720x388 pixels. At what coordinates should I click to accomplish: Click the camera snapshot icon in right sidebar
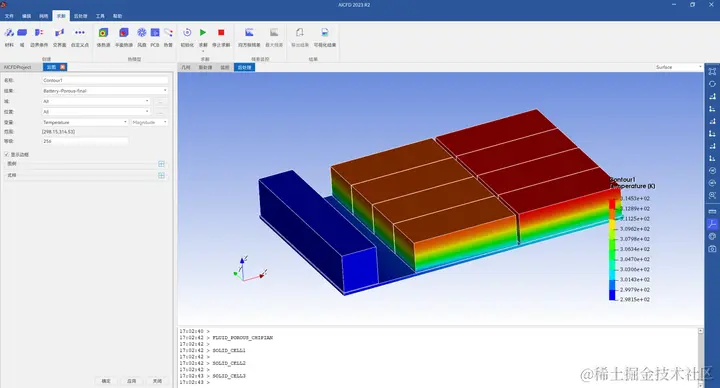712,249
